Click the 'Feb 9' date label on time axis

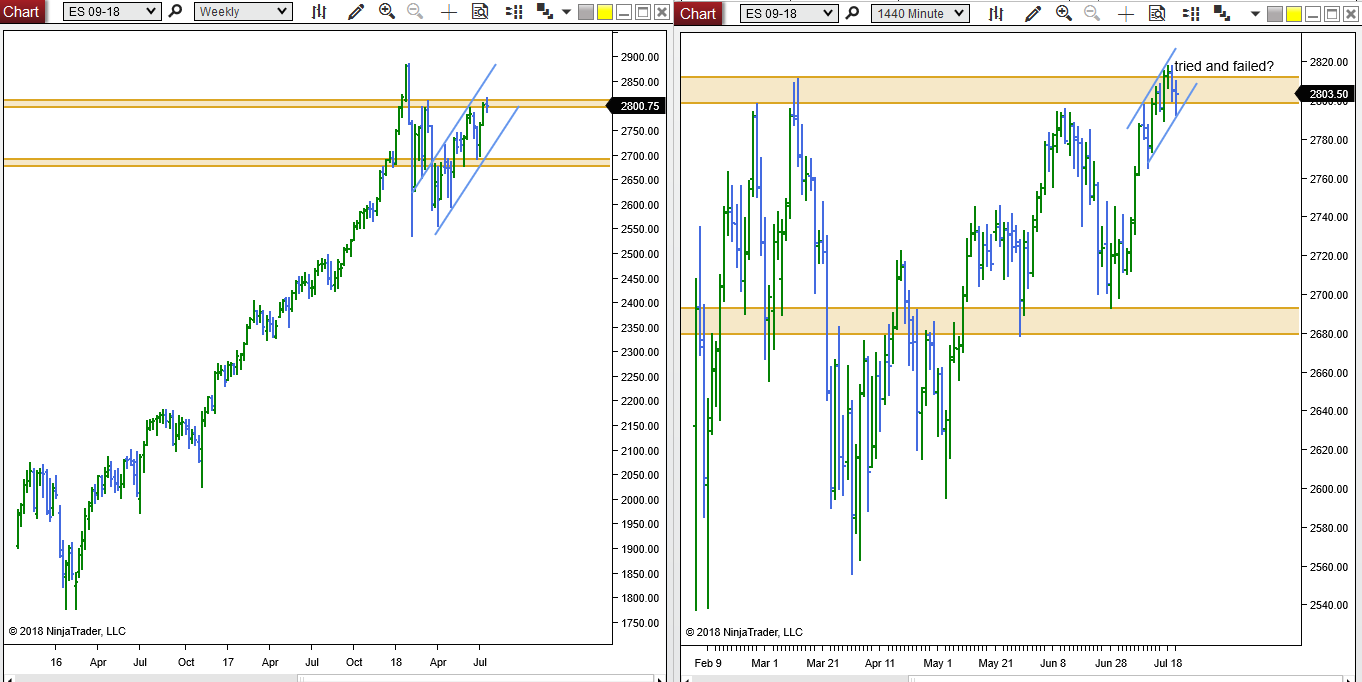pyautogui.click(x=707, y=663)
